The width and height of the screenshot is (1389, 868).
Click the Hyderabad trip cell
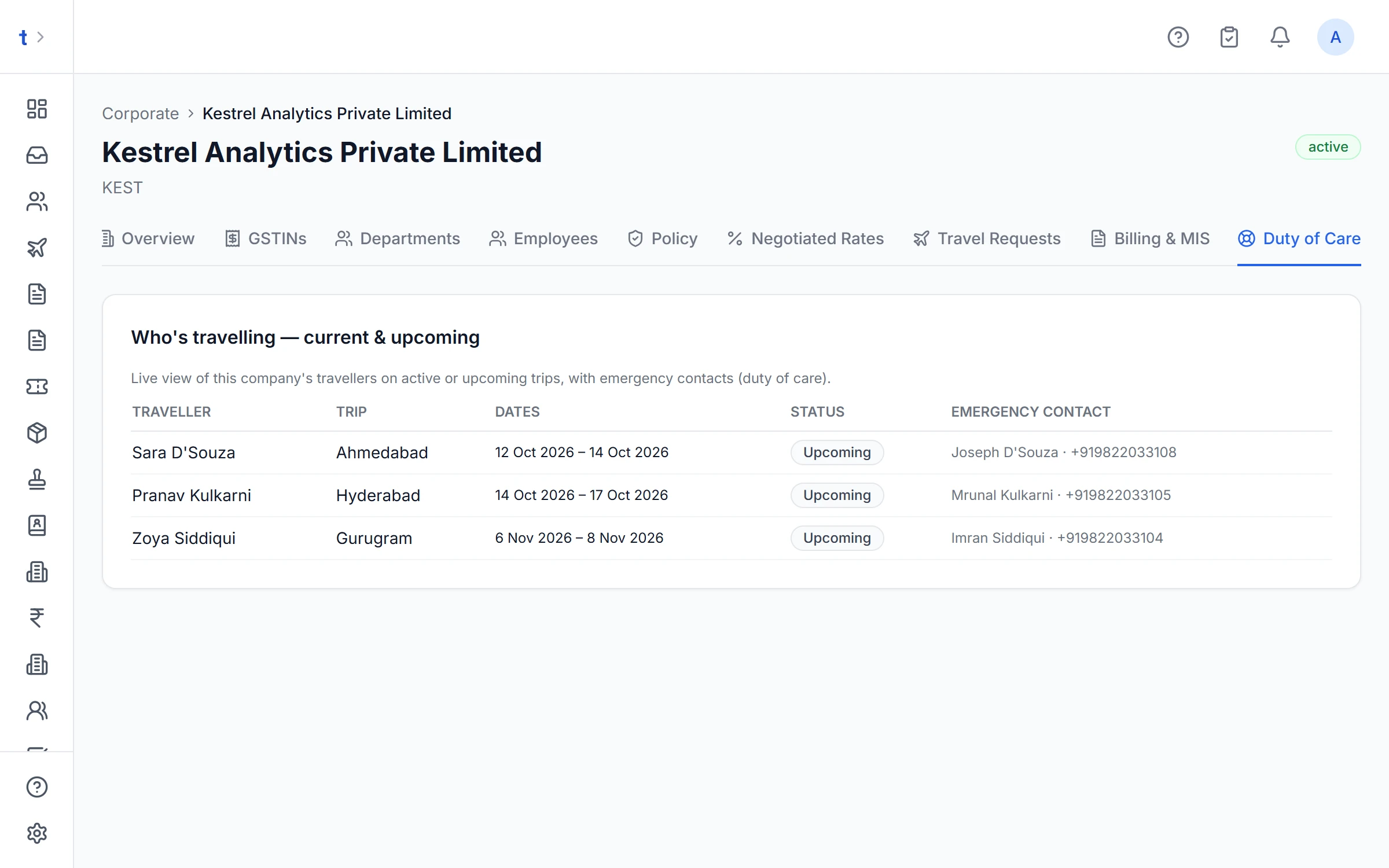(x=378, y=495)
